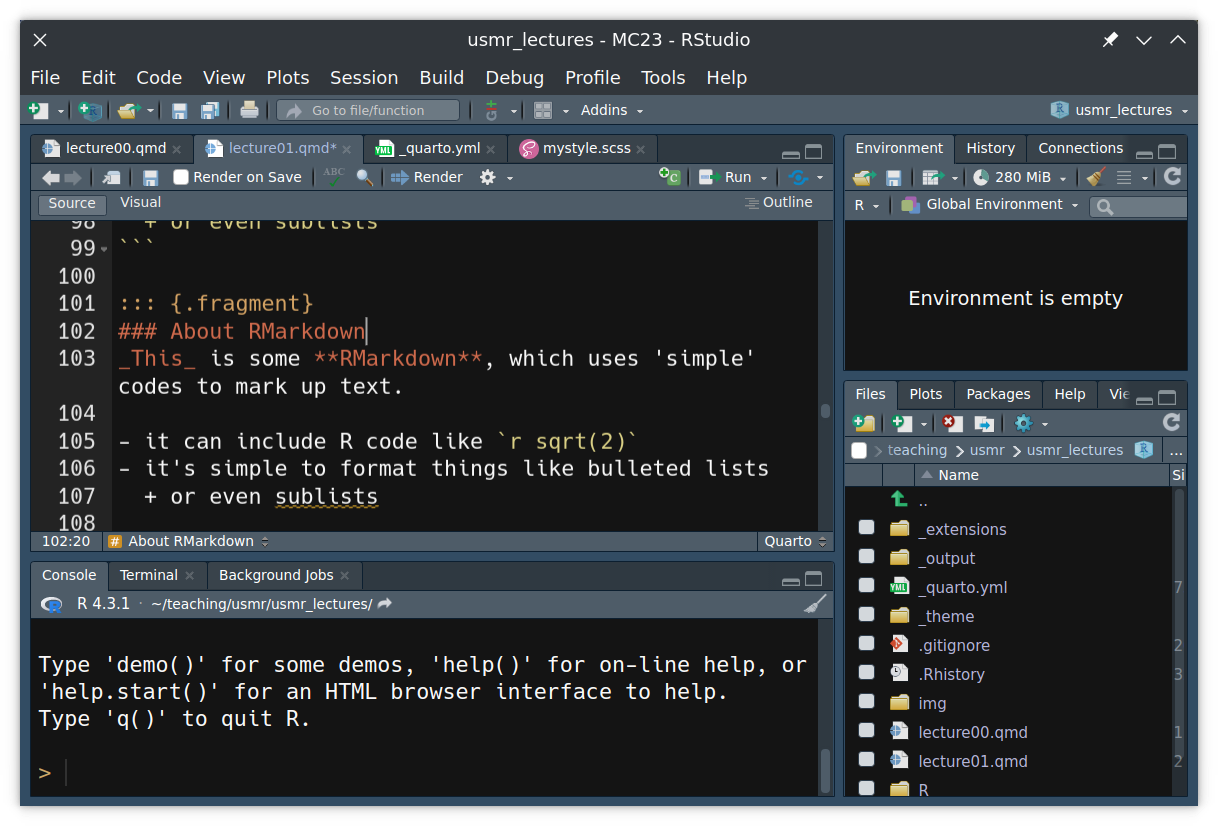The width and height of the screenshot is (1218, 826).
Task: Open the Addins dropdown menu
Action: 611,110
